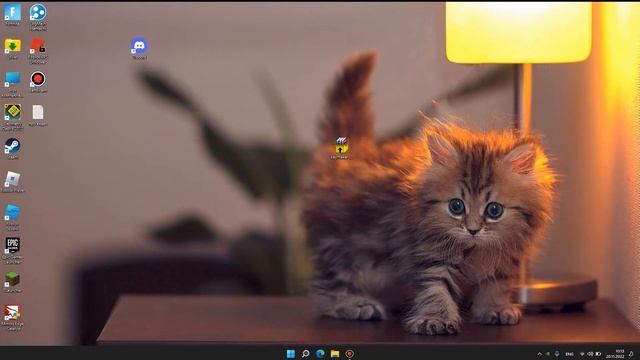Select the red square shortcut with lock badge
Image resolution: width=640 pixels, height=360 pixels.
tap(38, 50)
